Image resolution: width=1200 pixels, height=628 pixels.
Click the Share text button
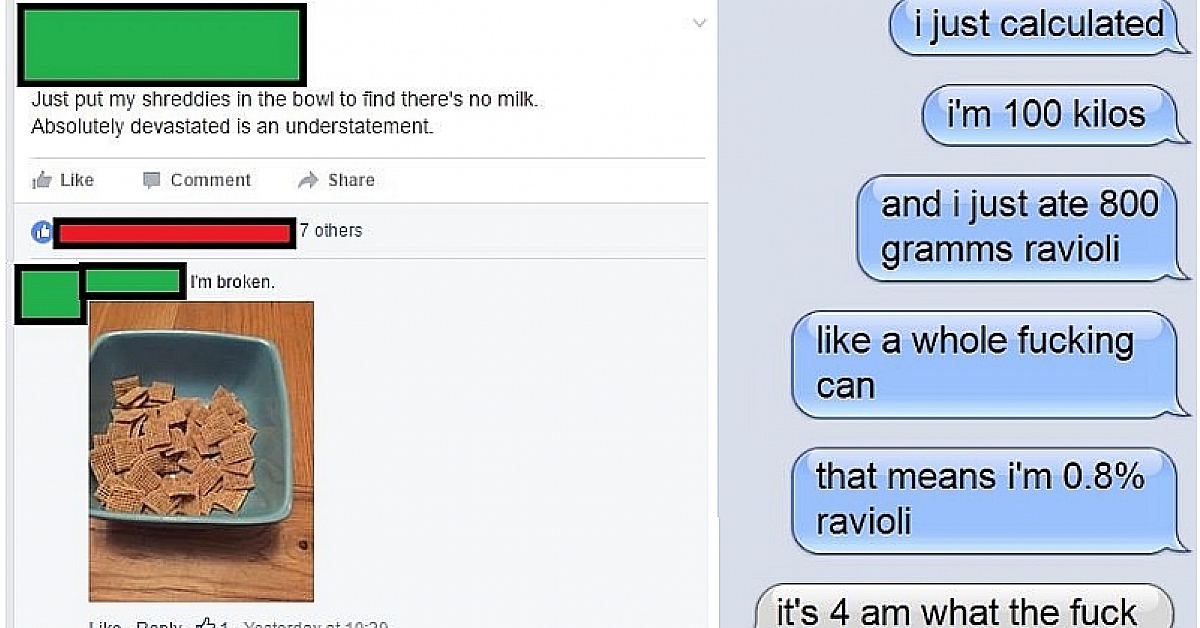[351, 180]
